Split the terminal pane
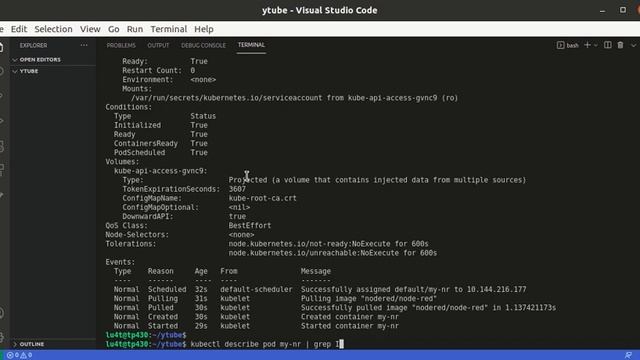 click(608, 45)
